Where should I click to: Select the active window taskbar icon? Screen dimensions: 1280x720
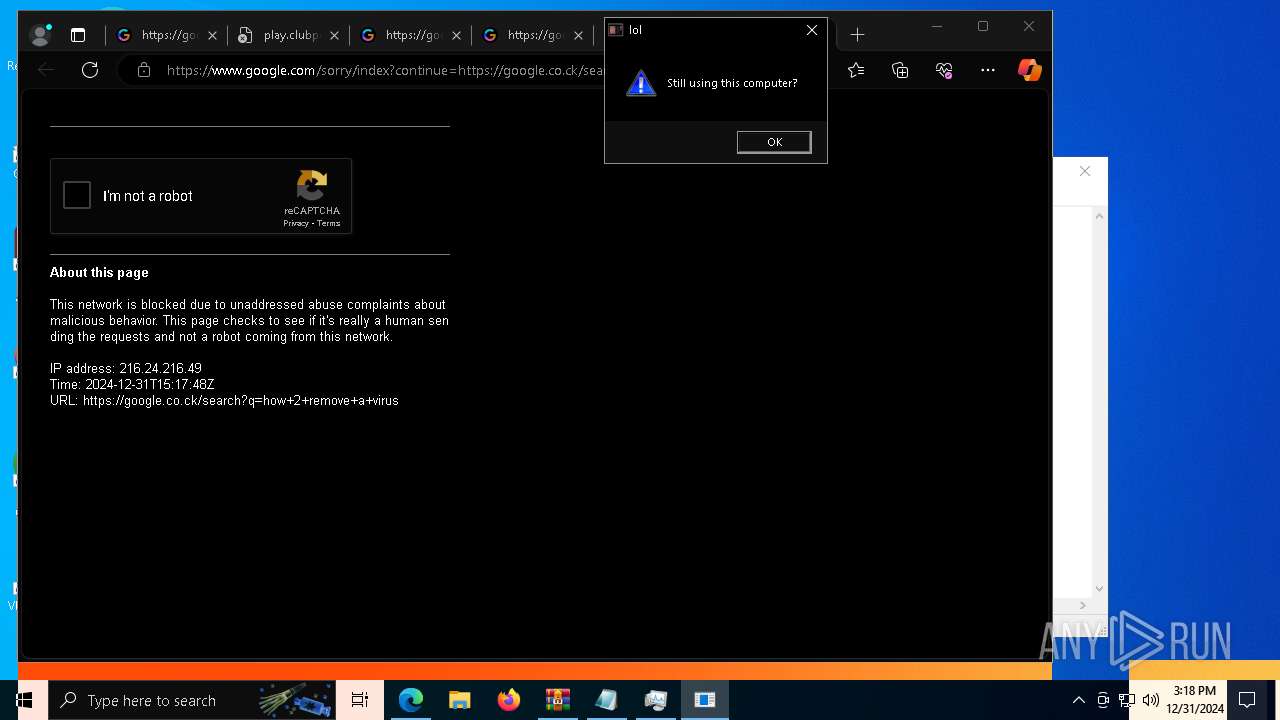[705, 700]
